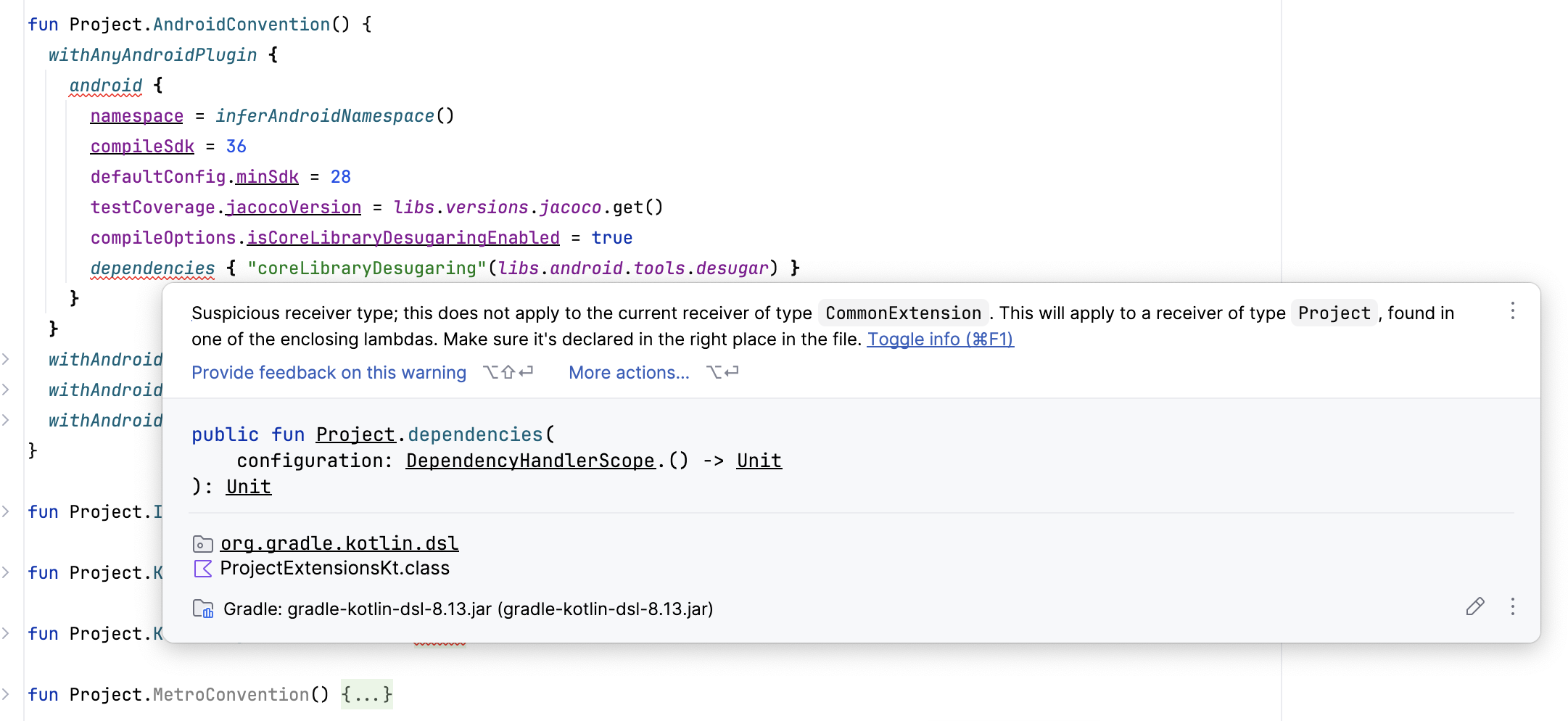Screen dimensions: 1568x721
Task: Open the three-dot menu beside the warning message
Action: (x=1512, y=311)
